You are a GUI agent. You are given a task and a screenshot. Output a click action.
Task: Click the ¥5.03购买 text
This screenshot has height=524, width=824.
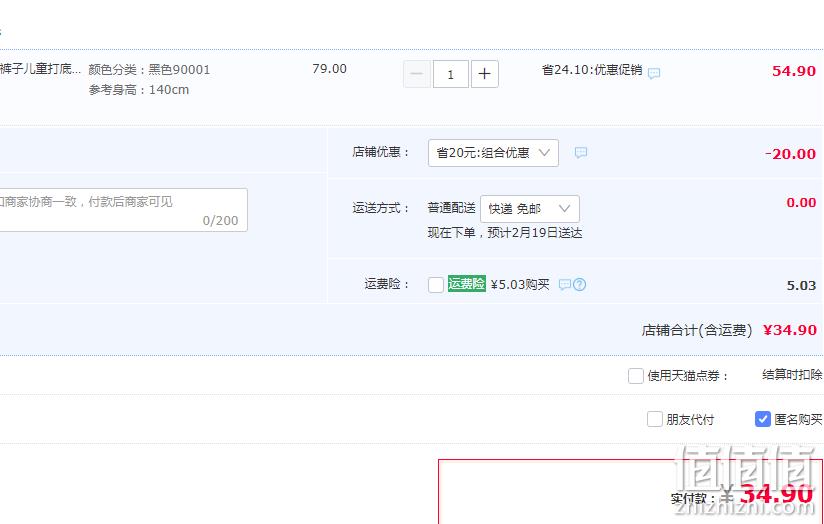click(x=520, y=284)
